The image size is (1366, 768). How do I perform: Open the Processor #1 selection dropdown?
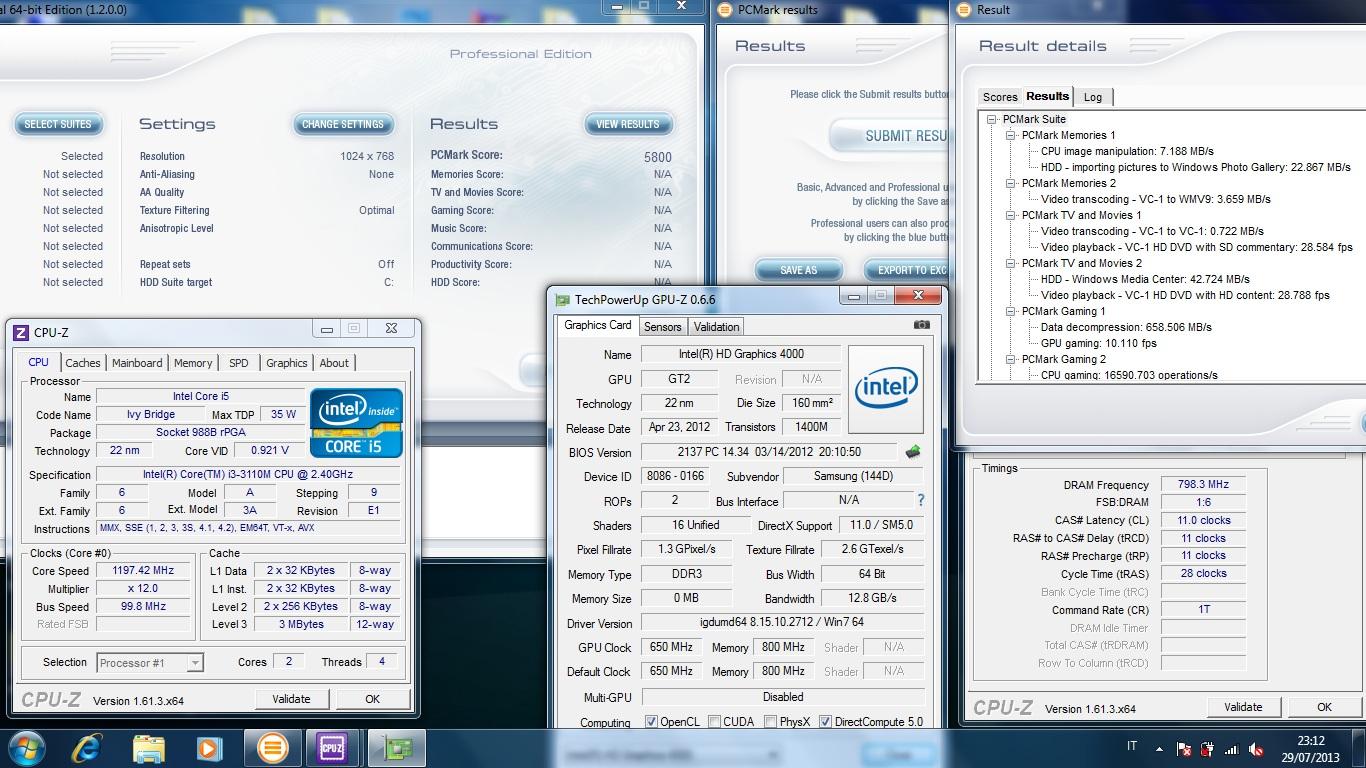click(x=151, y=662)
